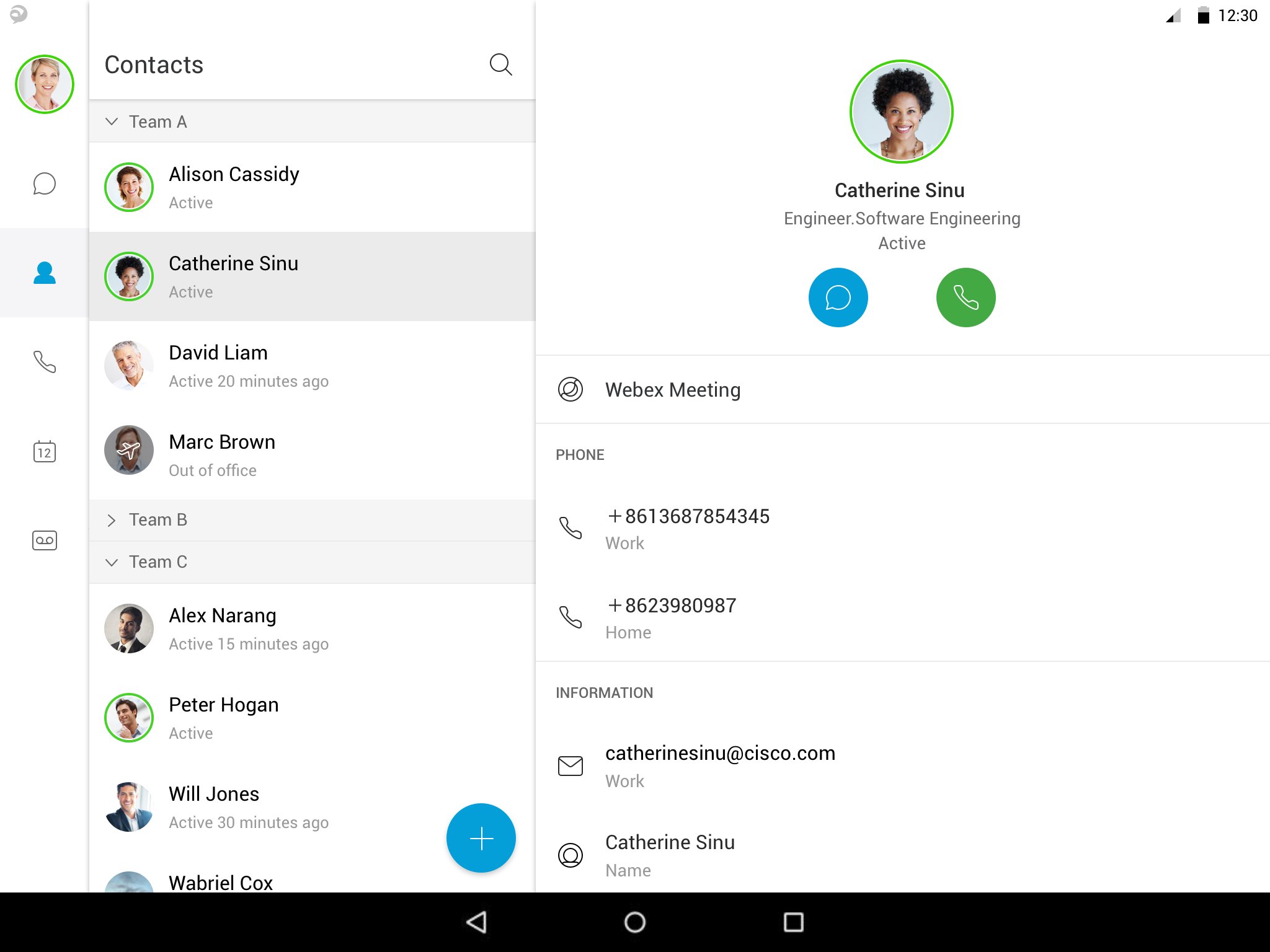1270x952 pixels.
Task: Open the chat bubble icon in sidebar
Action: [x=44, y=183]
